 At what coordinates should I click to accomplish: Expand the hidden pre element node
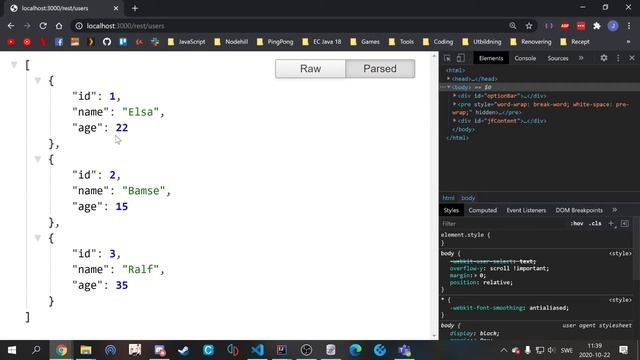(454, 104)
